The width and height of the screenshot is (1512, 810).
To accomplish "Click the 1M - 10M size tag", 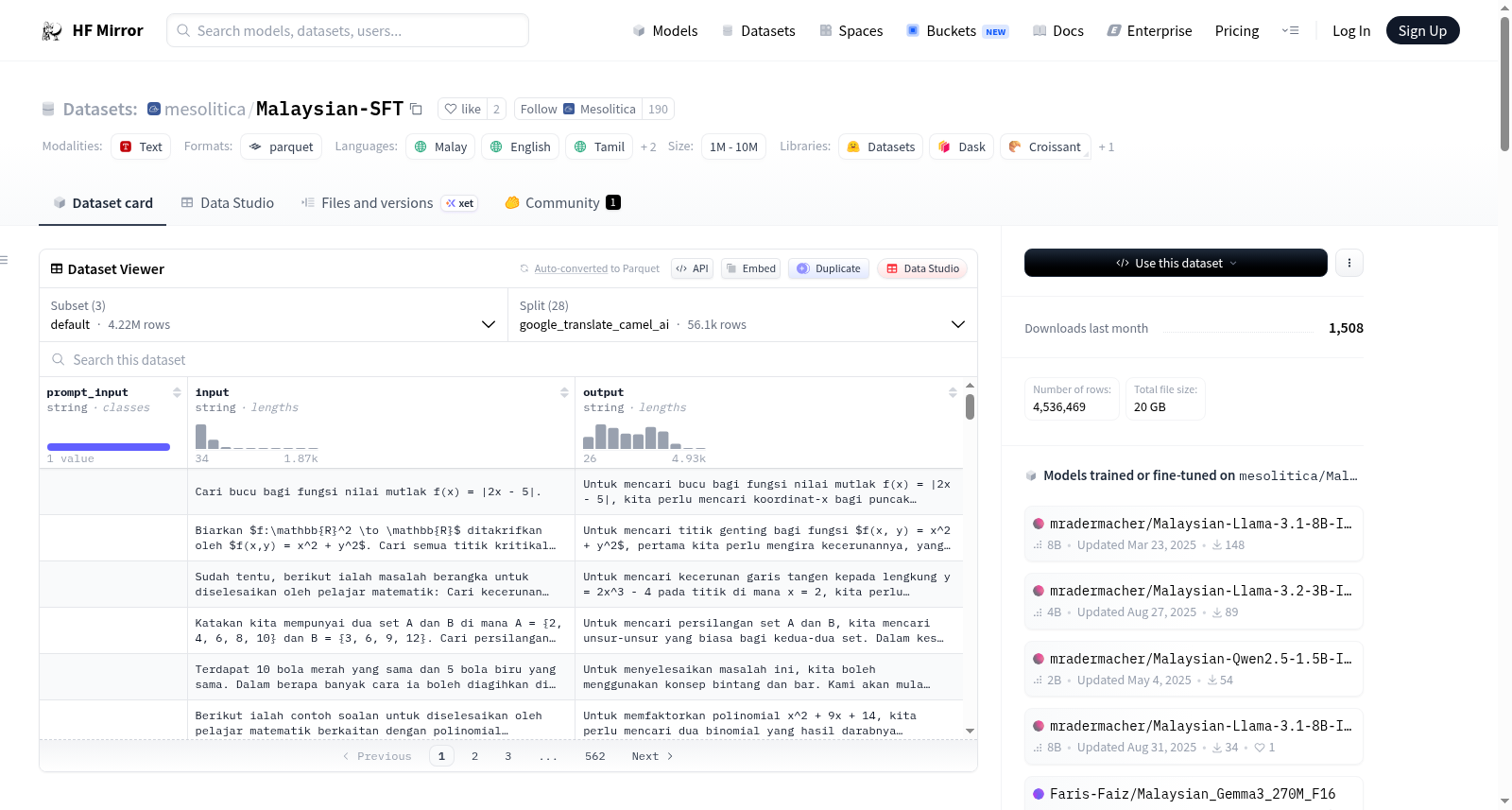I will point(733,146).
